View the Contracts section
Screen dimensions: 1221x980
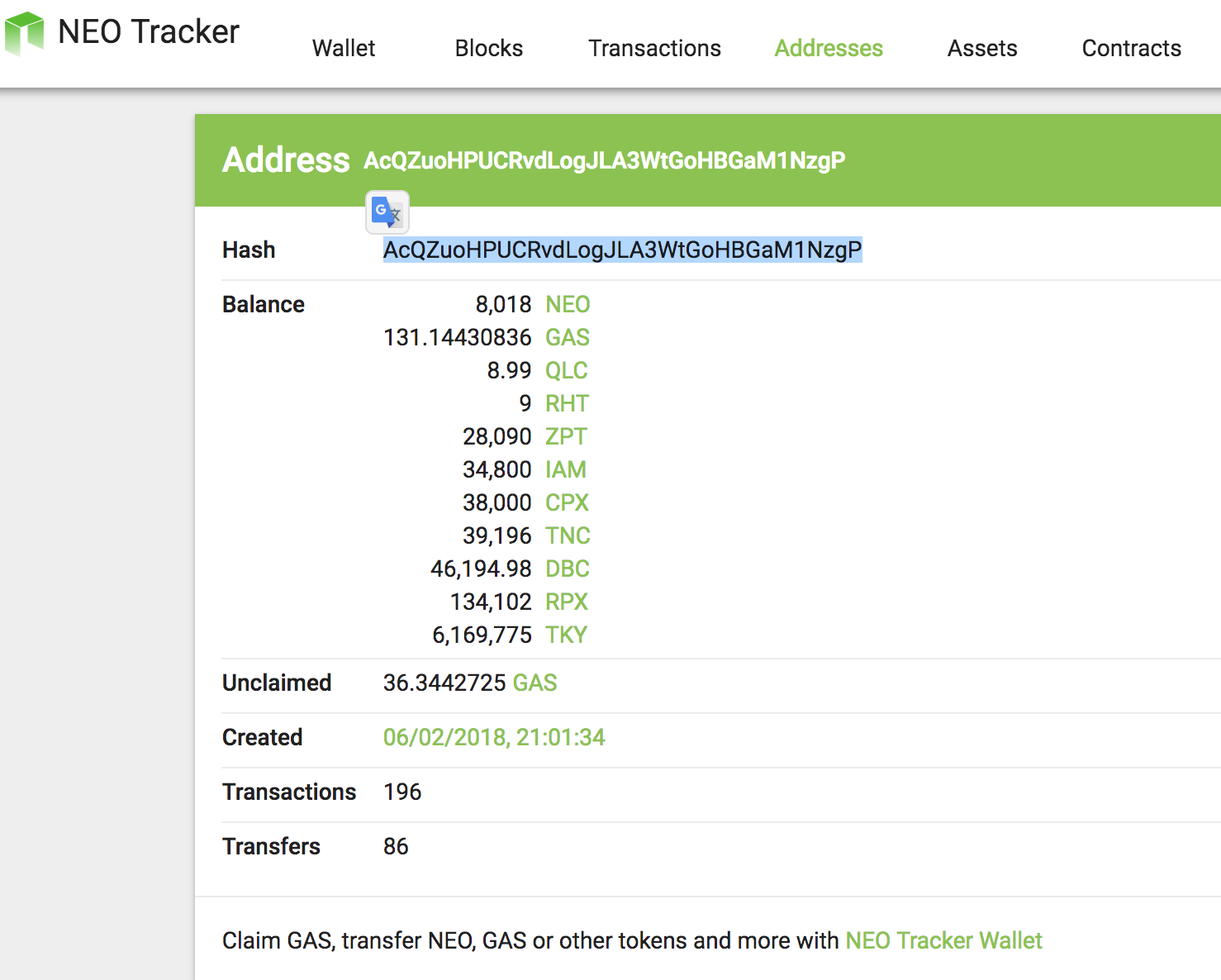click(1131, 48)
